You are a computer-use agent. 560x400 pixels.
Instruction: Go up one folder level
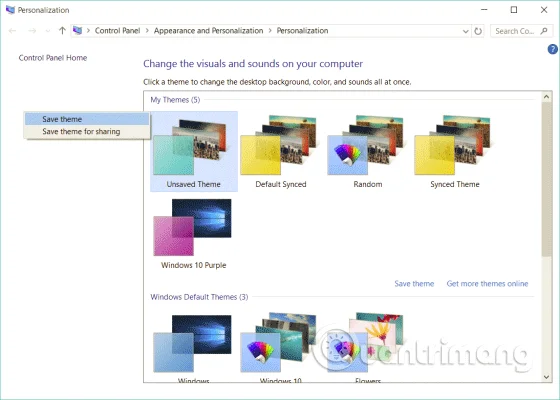(62, 31)
